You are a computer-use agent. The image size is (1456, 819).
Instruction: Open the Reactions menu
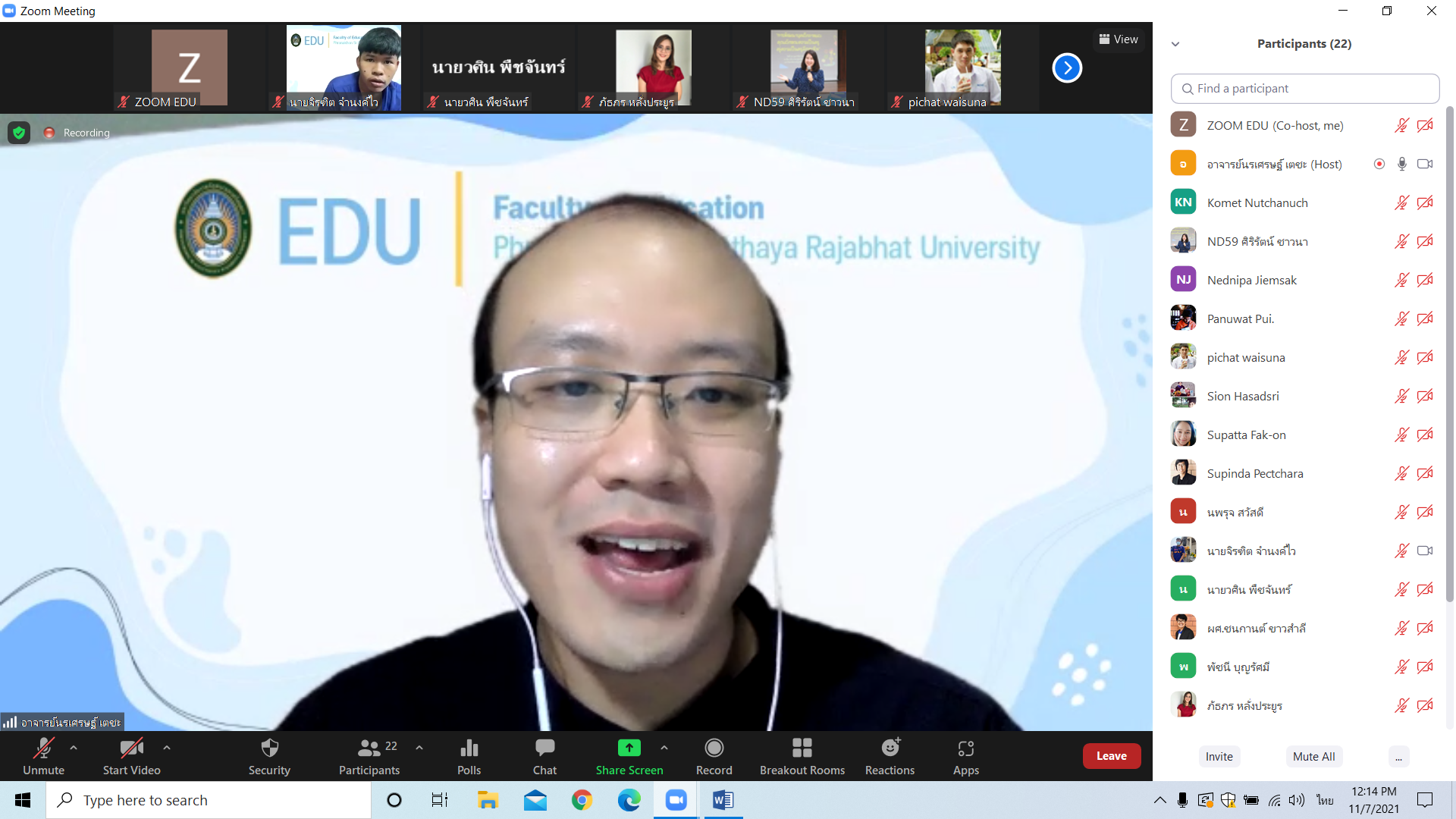890,756
